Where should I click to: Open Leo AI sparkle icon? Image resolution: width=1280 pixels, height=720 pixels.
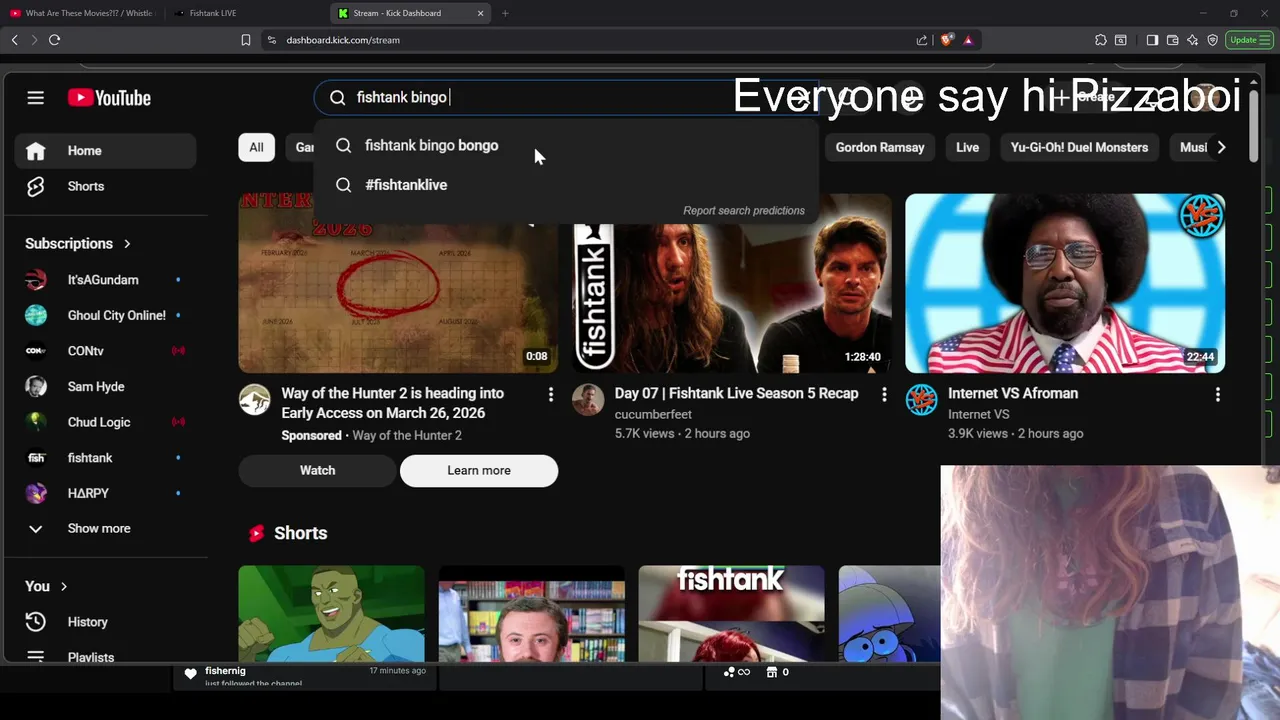(1192, 40)
